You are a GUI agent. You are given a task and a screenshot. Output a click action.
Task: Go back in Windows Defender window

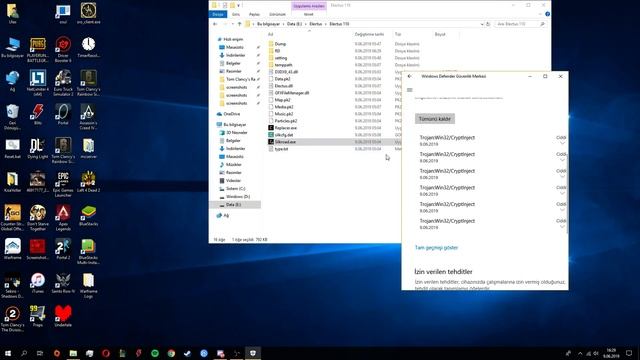coord(410,76)
